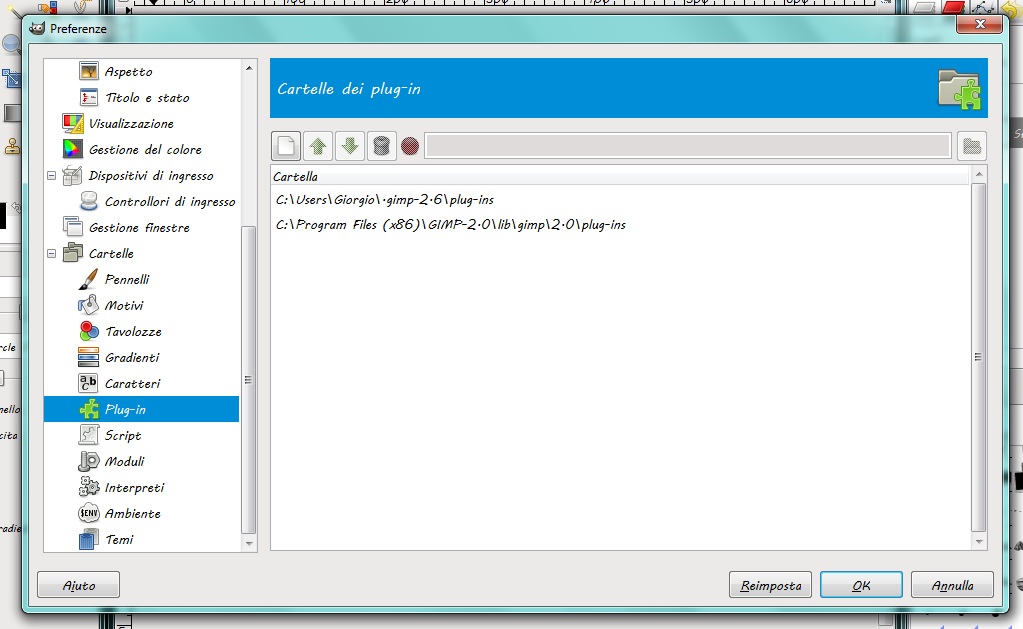Open Gestione del colore settings

[x=145, y=150]
